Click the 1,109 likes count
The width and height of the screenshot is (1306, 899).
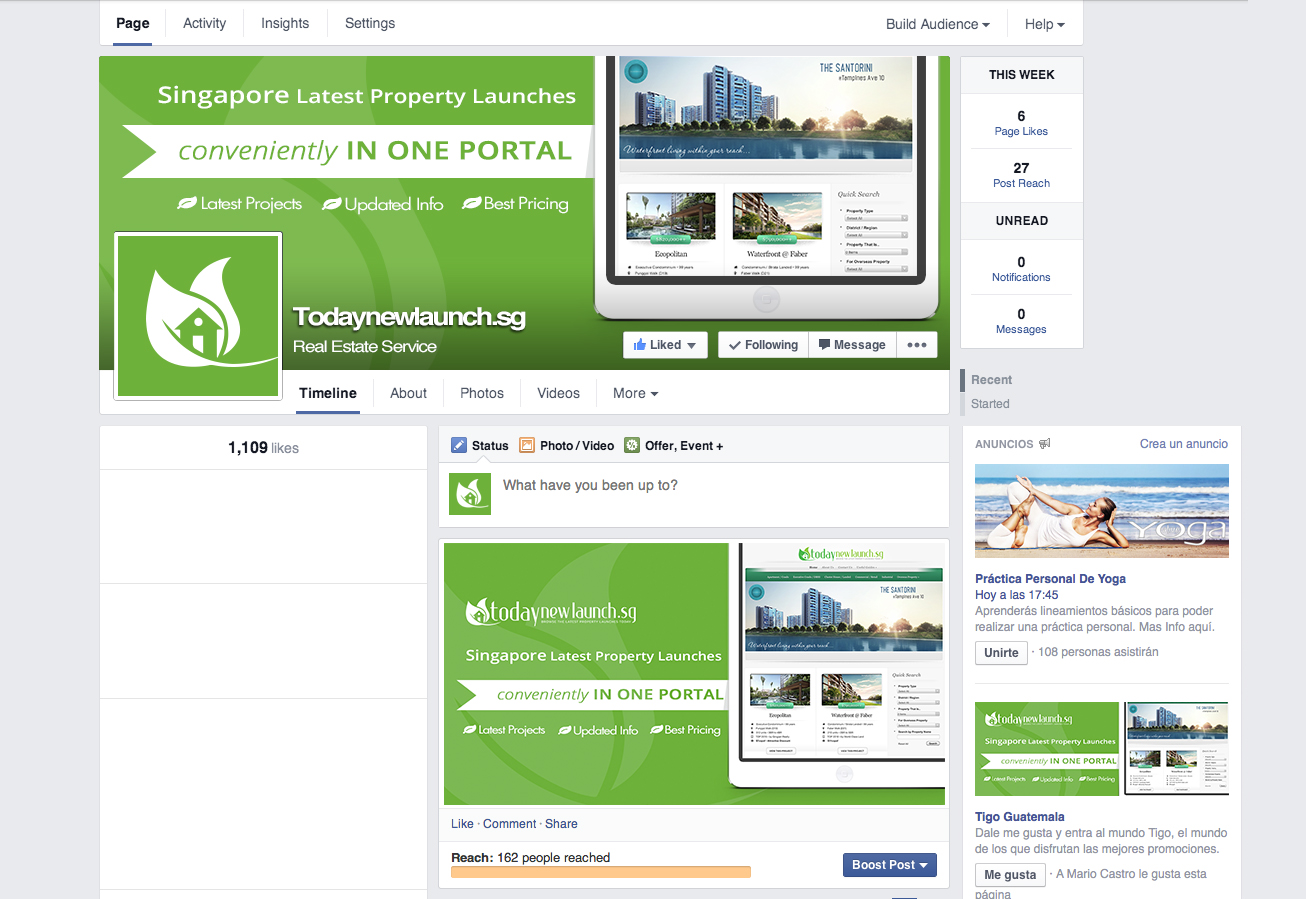[x=263, y=448]
